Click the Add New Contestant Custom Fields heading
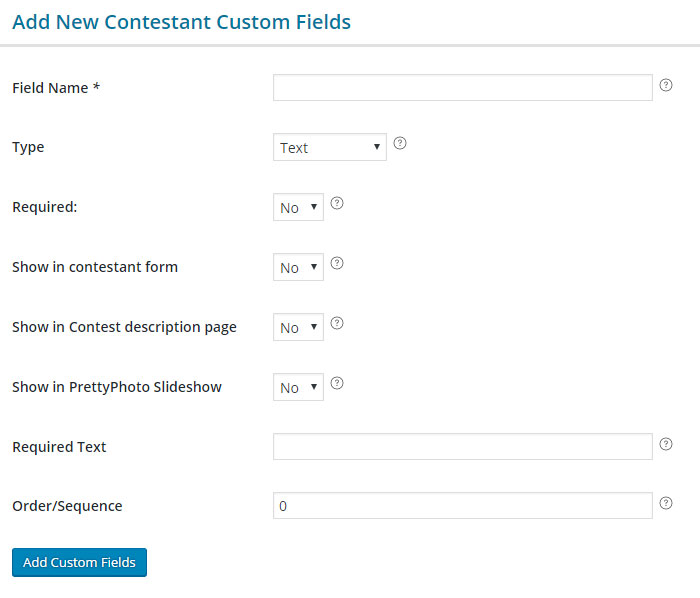 tap(182, 22)
